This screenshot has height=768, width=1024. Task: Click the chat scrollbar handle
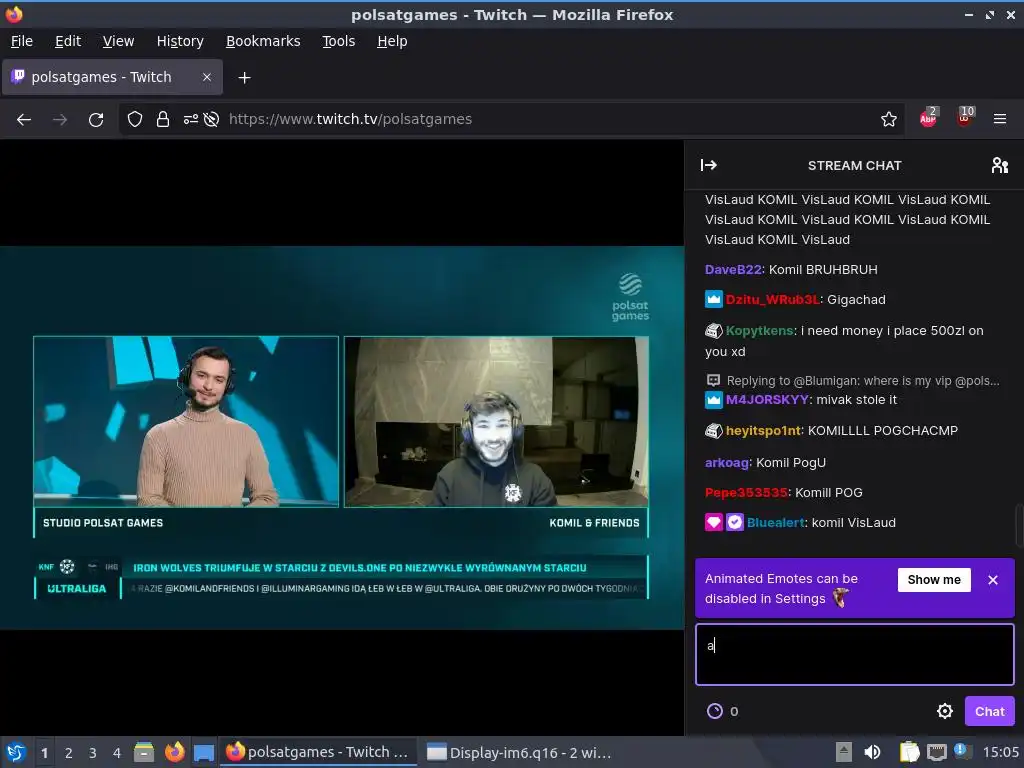tap(1019, 524)
